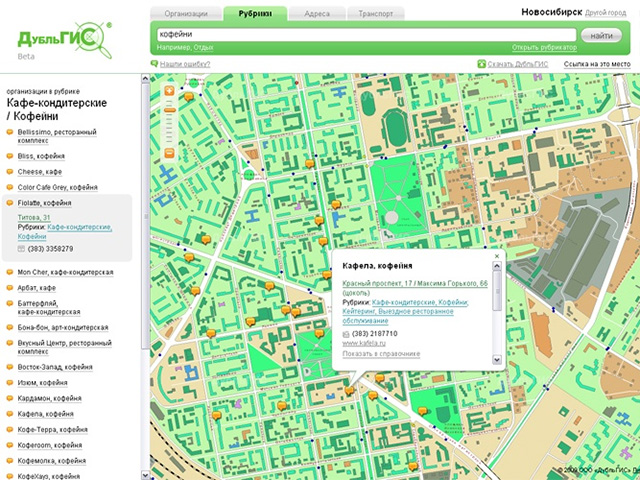Click phone icon next to (383) 3358279
The image size is (640, 480).
(21, 249)
